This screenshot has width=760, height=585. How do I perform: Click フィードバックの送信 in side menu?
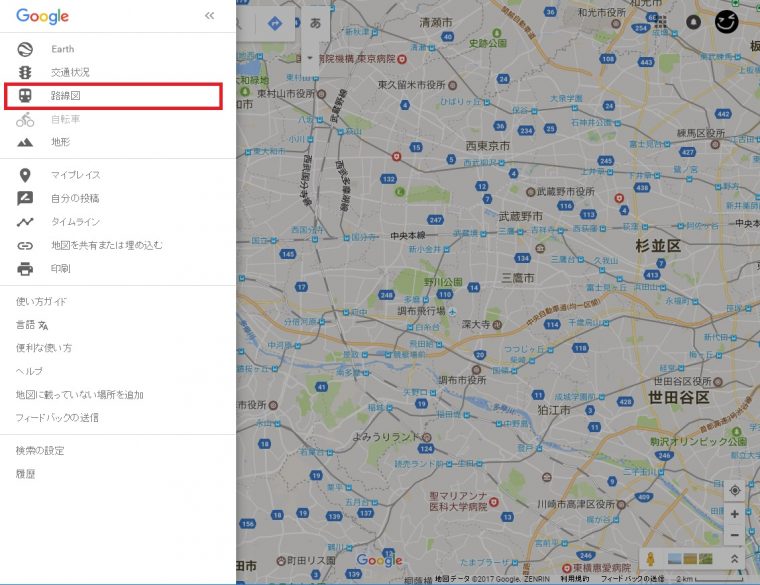(x=57, y=418)
